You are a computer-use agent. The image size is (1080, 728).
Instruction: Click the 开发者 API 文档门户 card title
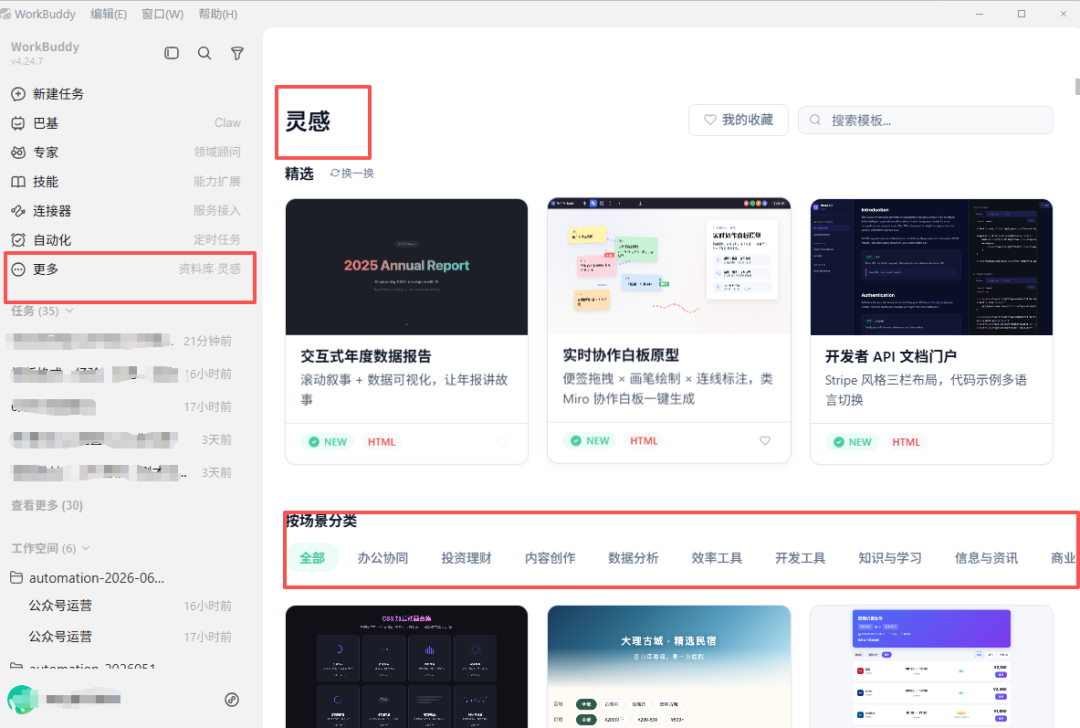pos(891,356)
